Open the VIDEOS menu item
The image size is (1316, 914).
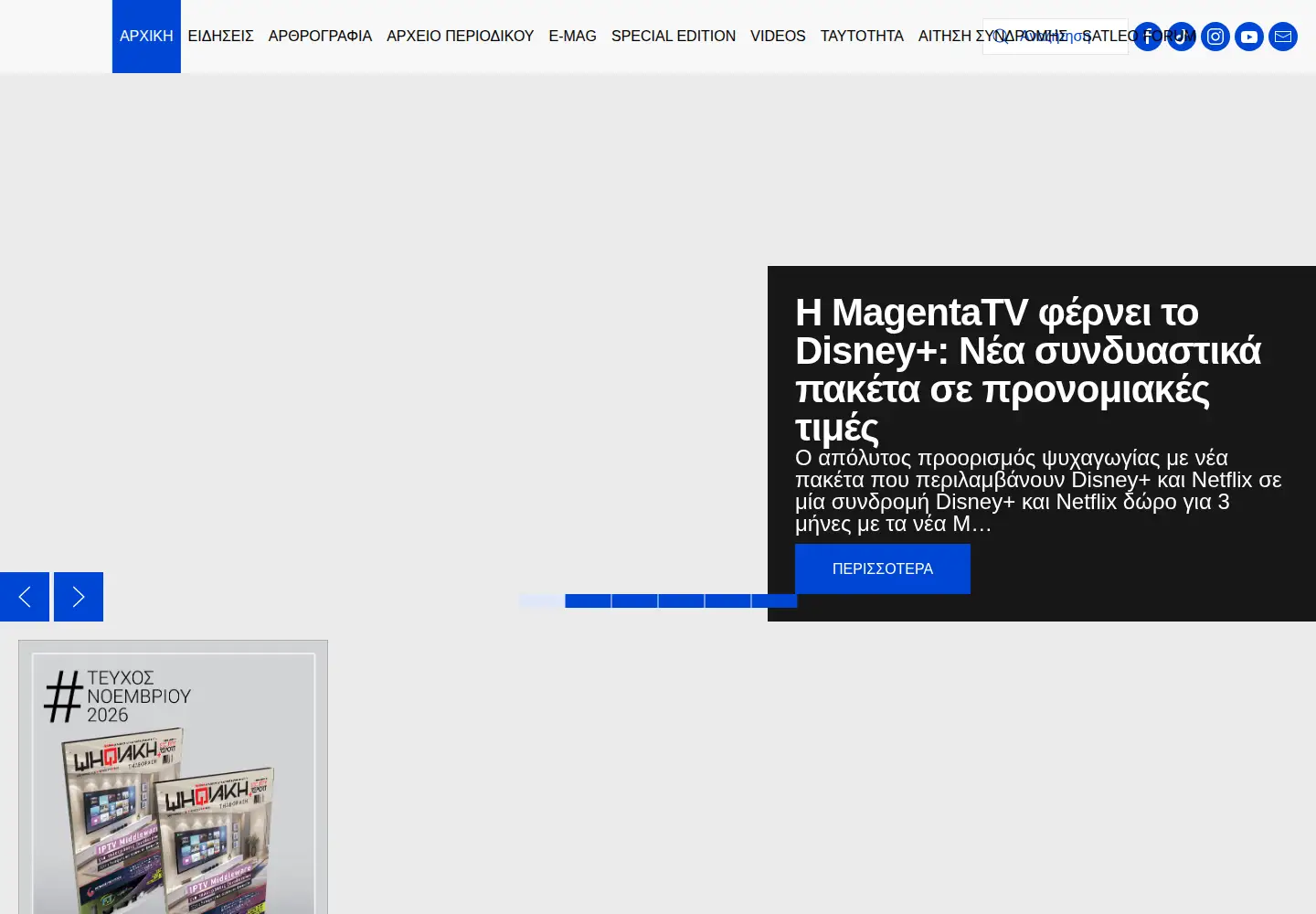pyautogui.click(x=778, y=37)
